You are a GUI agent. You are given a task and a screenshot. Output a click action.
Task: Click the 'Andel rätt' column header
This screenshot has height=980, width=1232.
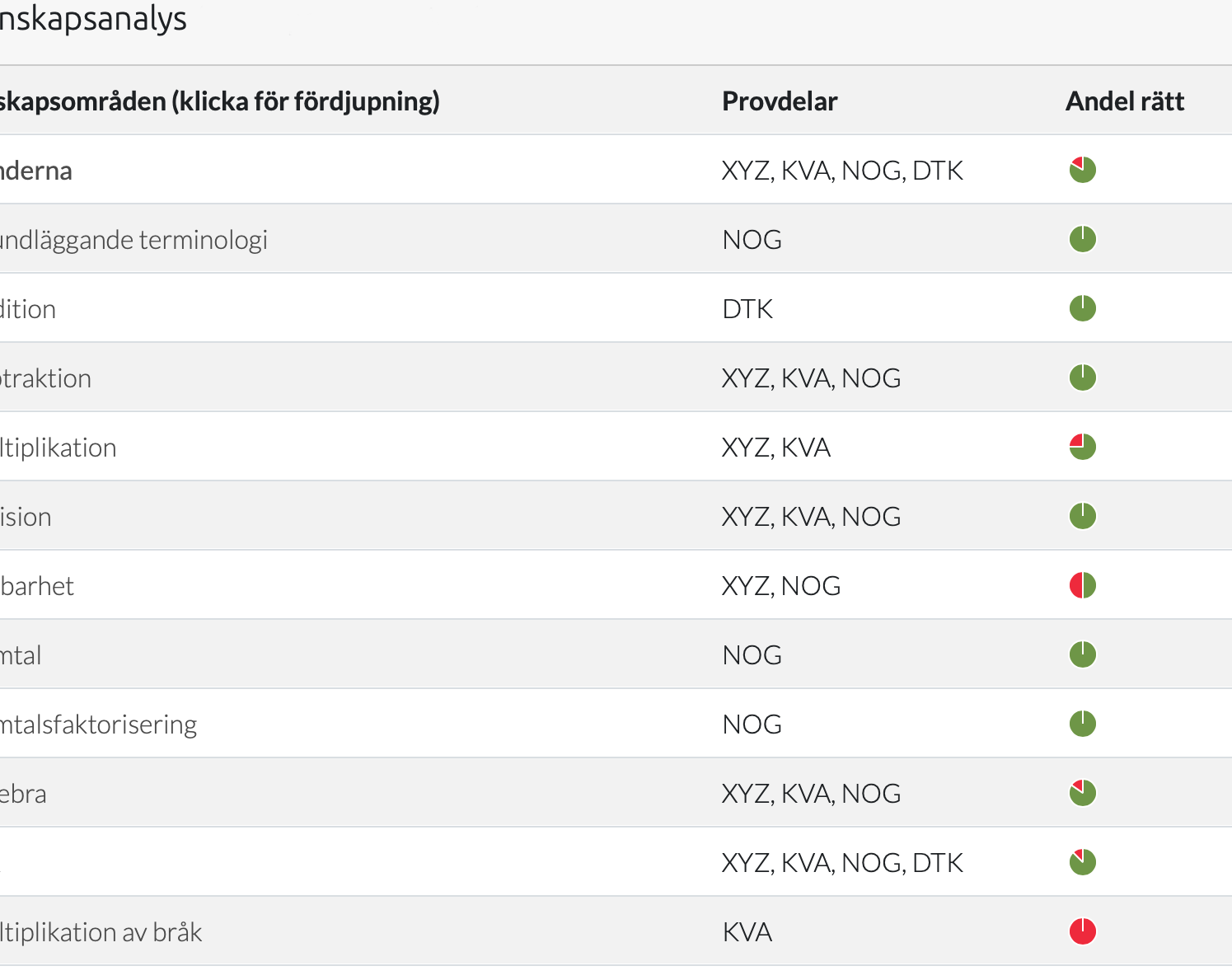point(1125,101)
